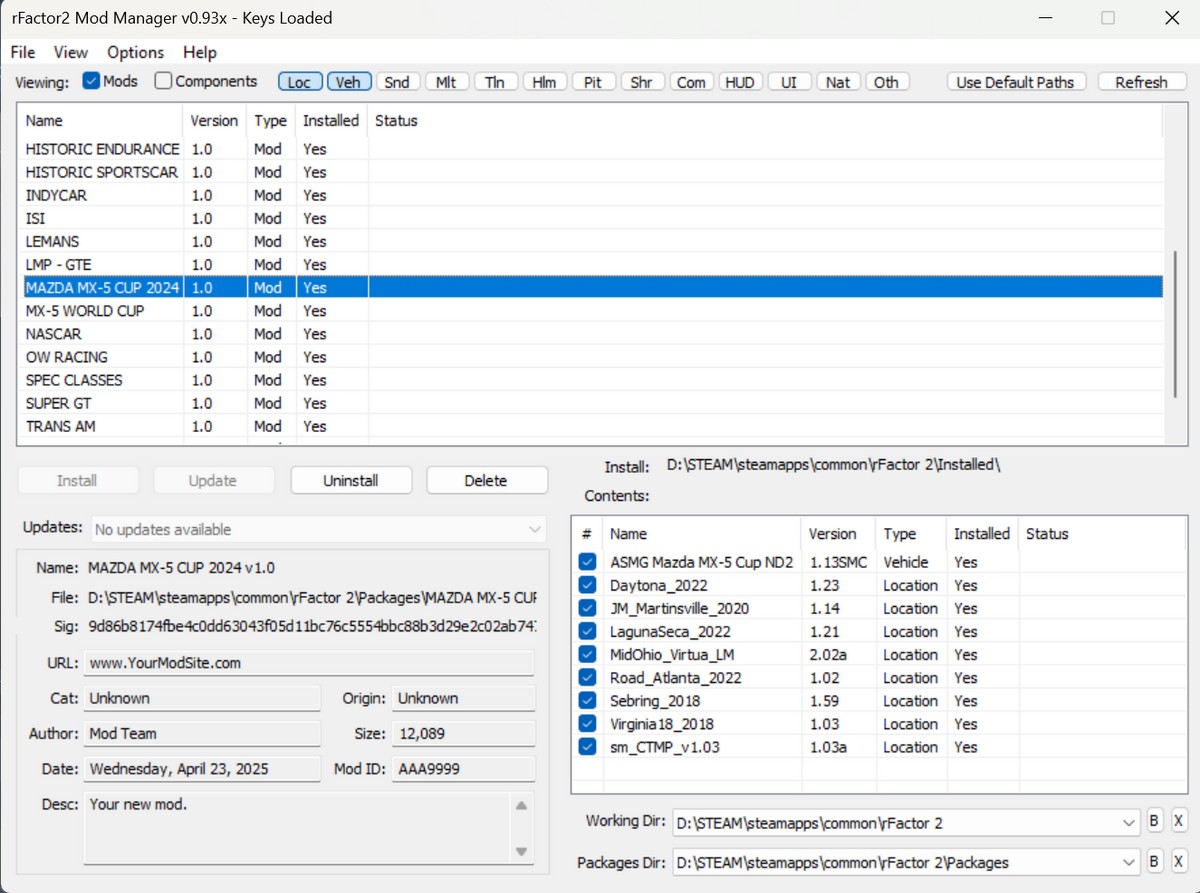This screenshot has width=1200, height=893.
Task: Sort mods by Version column header
Action: (x=214, y=120)
